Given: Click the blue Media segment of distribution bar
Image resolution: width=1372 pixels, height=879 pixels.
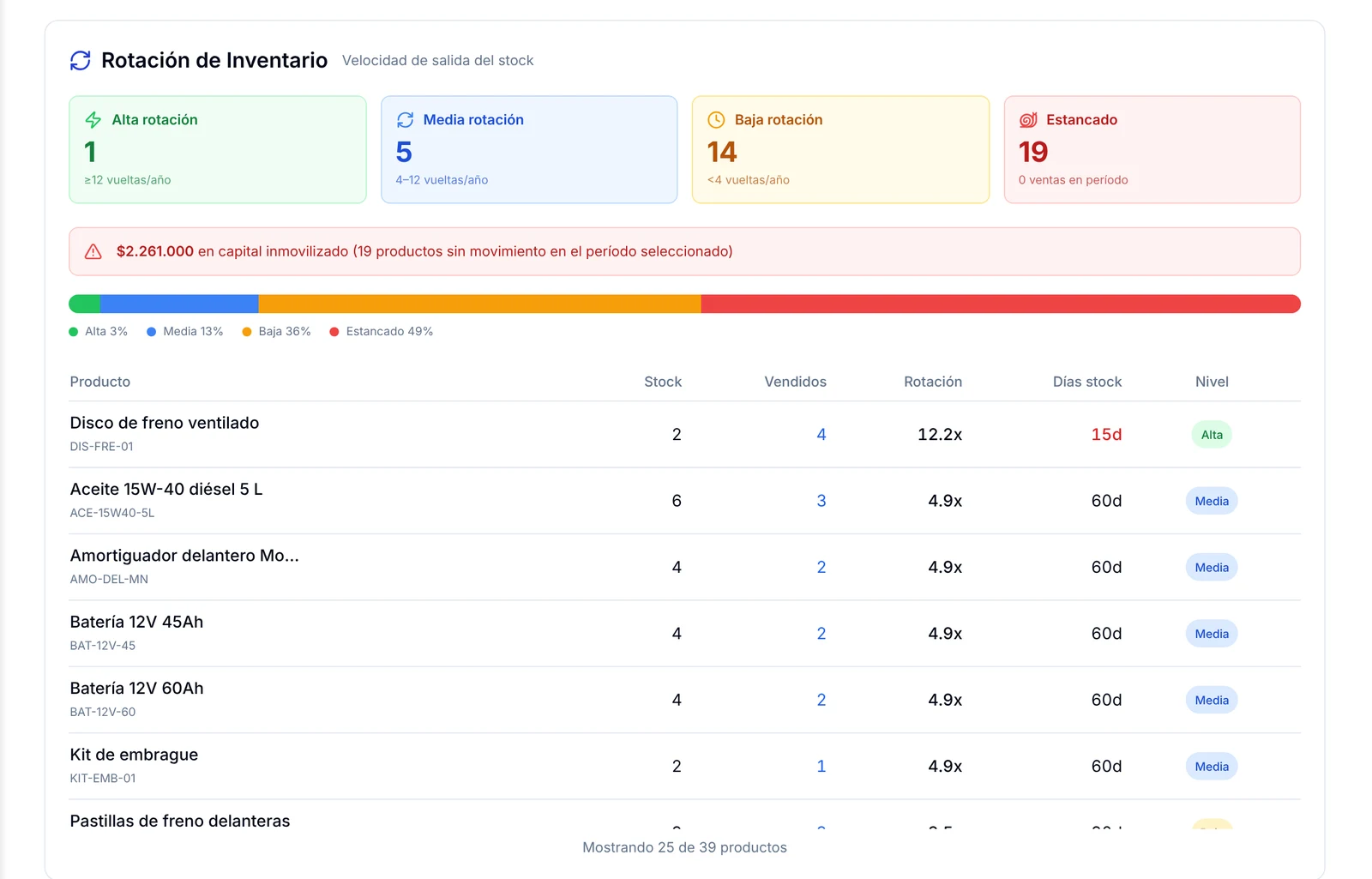Looking at the screenshot, I should coord(179,304).
